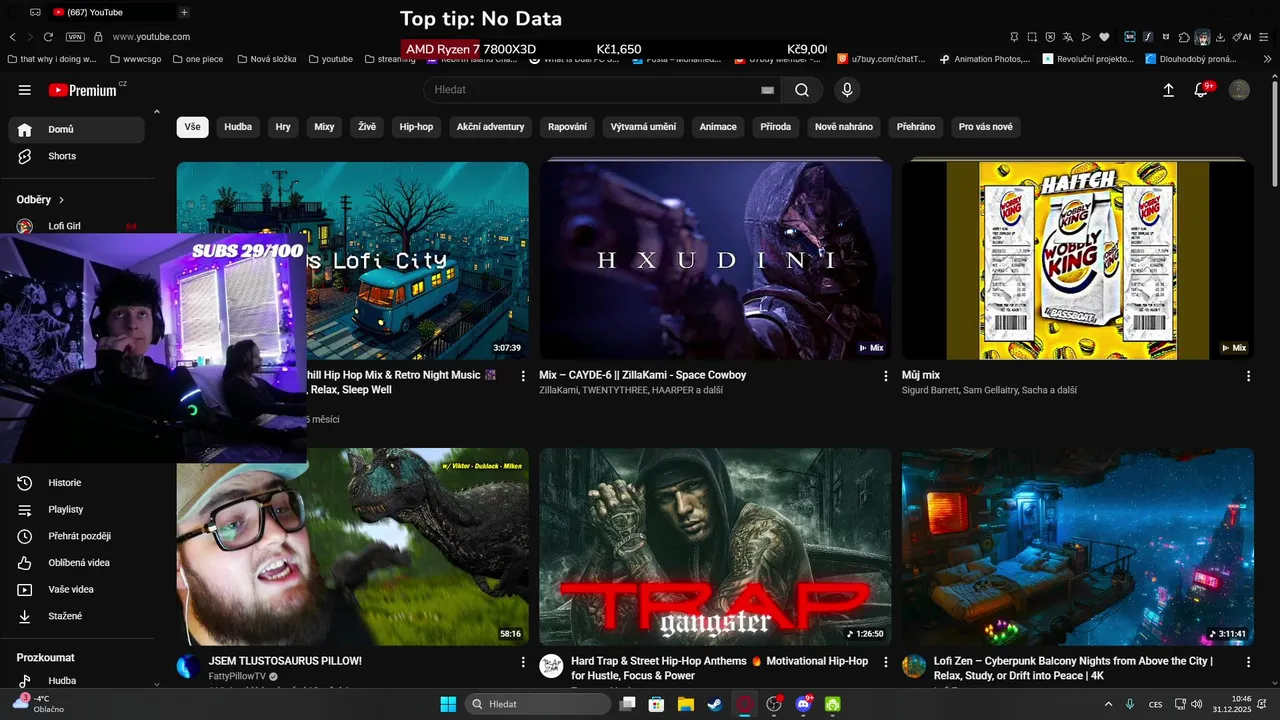Select the Hry filter chip
Screen dimensions: 1280x720
(x=283, y=127)
